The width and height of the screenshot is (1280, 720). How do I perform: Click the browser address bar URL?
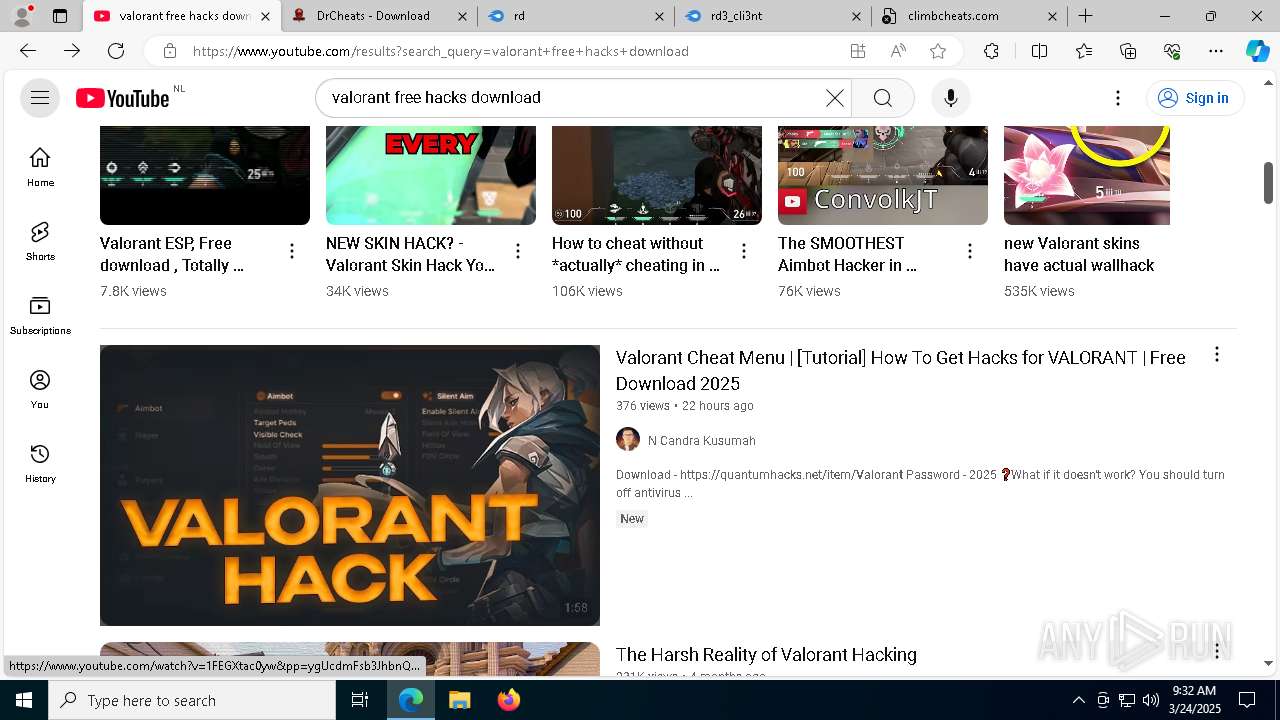pos(440,51)
